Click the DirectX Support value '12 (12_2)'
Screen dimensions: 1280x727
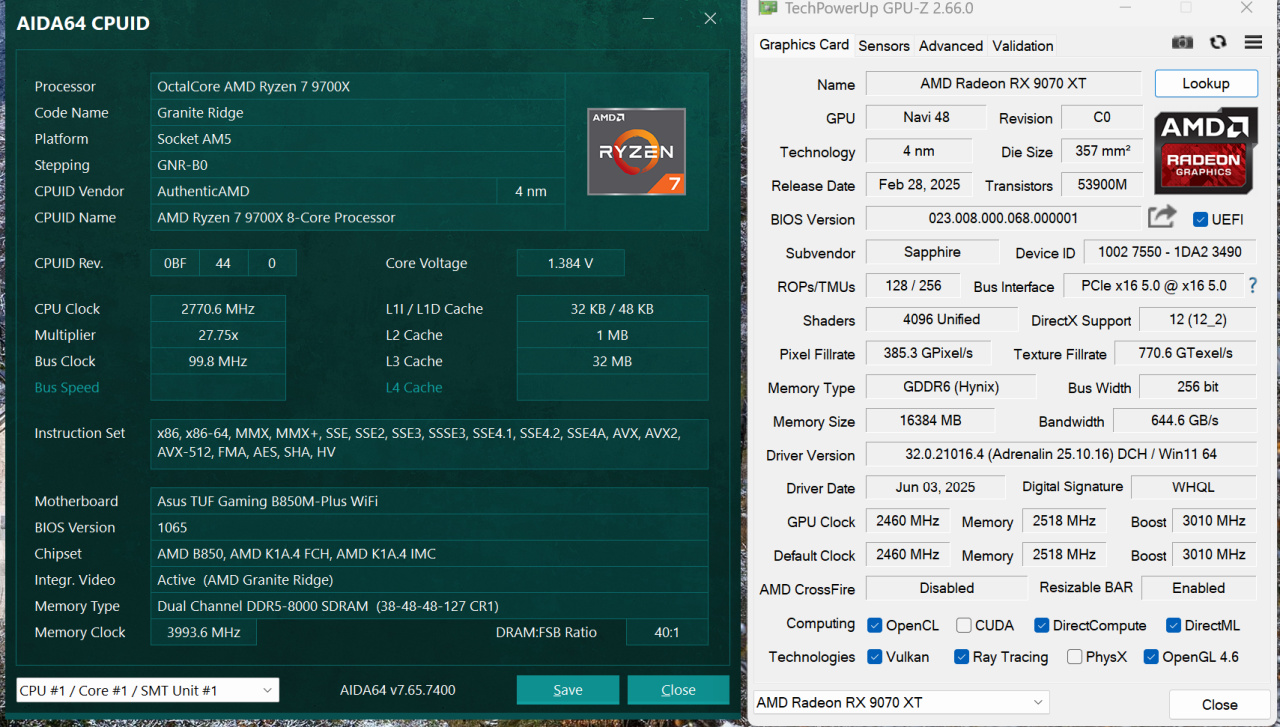tap(1198, 320)
